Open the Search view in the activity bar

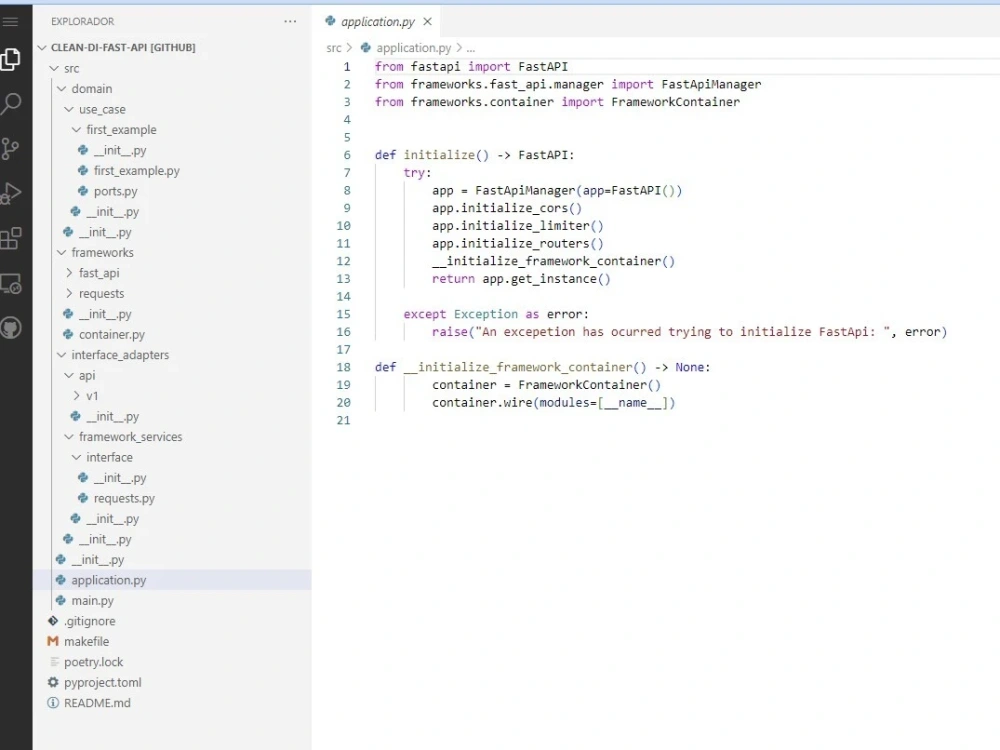tap(13, 103)
